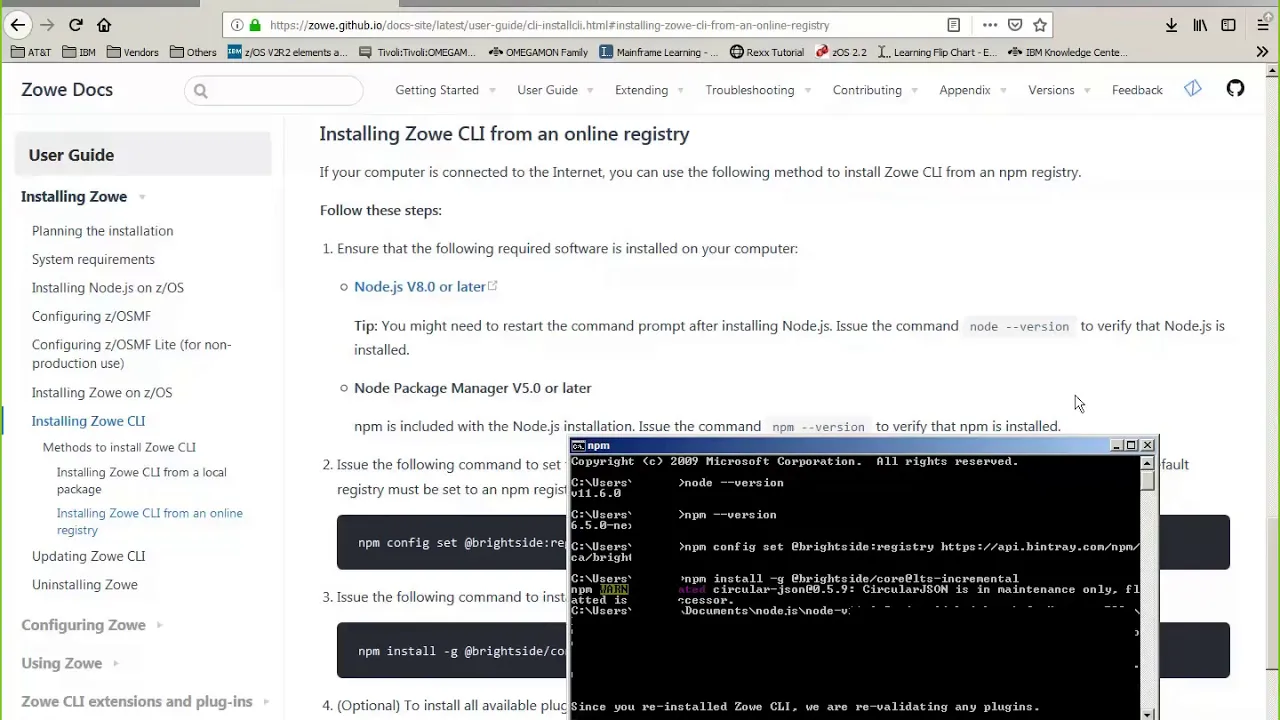This screenshot has width=1280, height=720.
Task: Expand Zowe CLI extensions and plug-ins
Action: (x=145, y=702)
